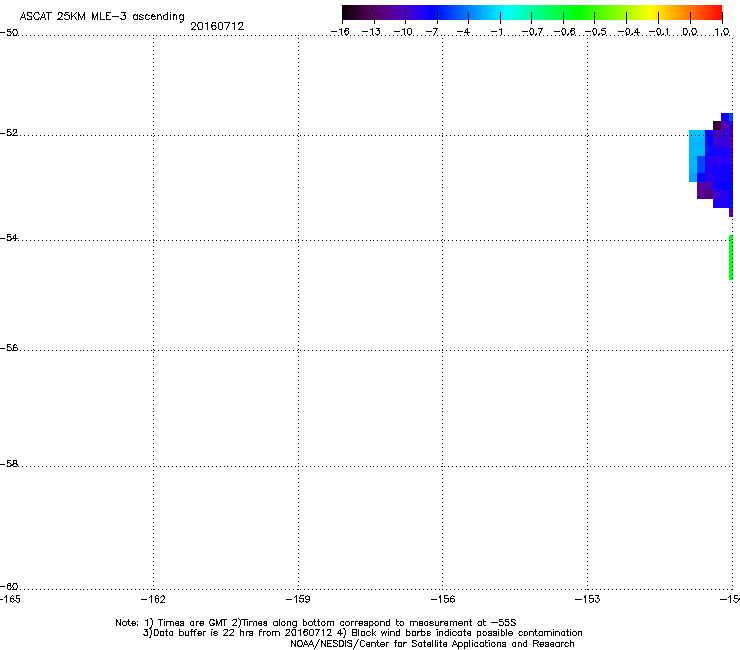
Task: Click the -52 latitude axis label
Action: pyautogui.click(x=9, y=133)
